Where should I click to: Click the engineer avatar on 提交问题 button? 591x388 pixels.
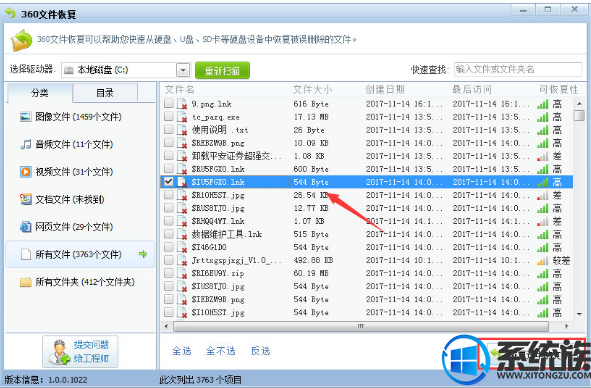coord(60,352)
